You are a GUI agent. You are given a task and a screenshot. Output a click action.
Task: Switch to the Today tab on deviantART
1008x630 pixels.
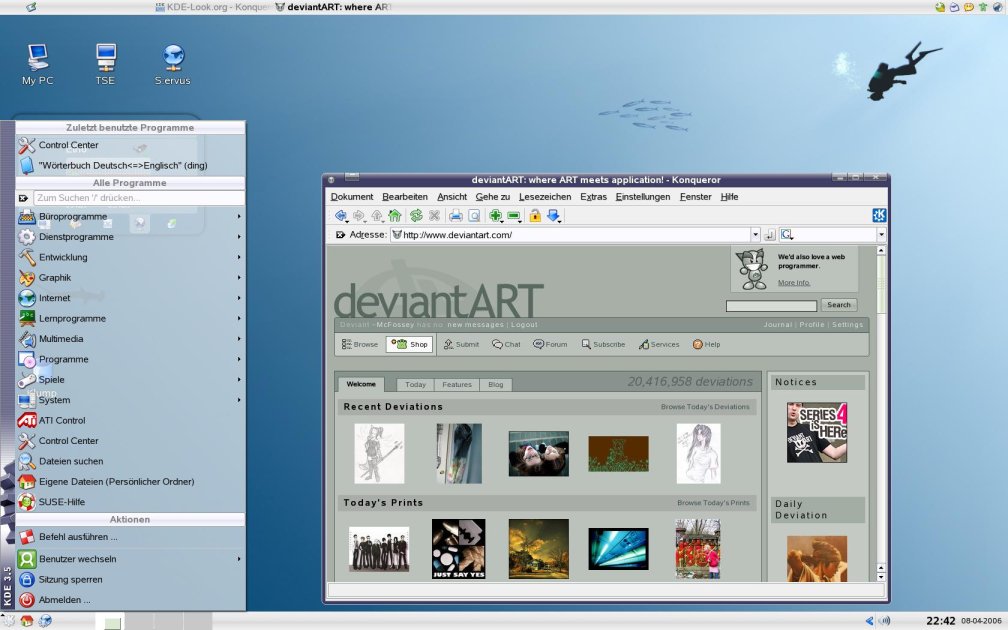415,384
